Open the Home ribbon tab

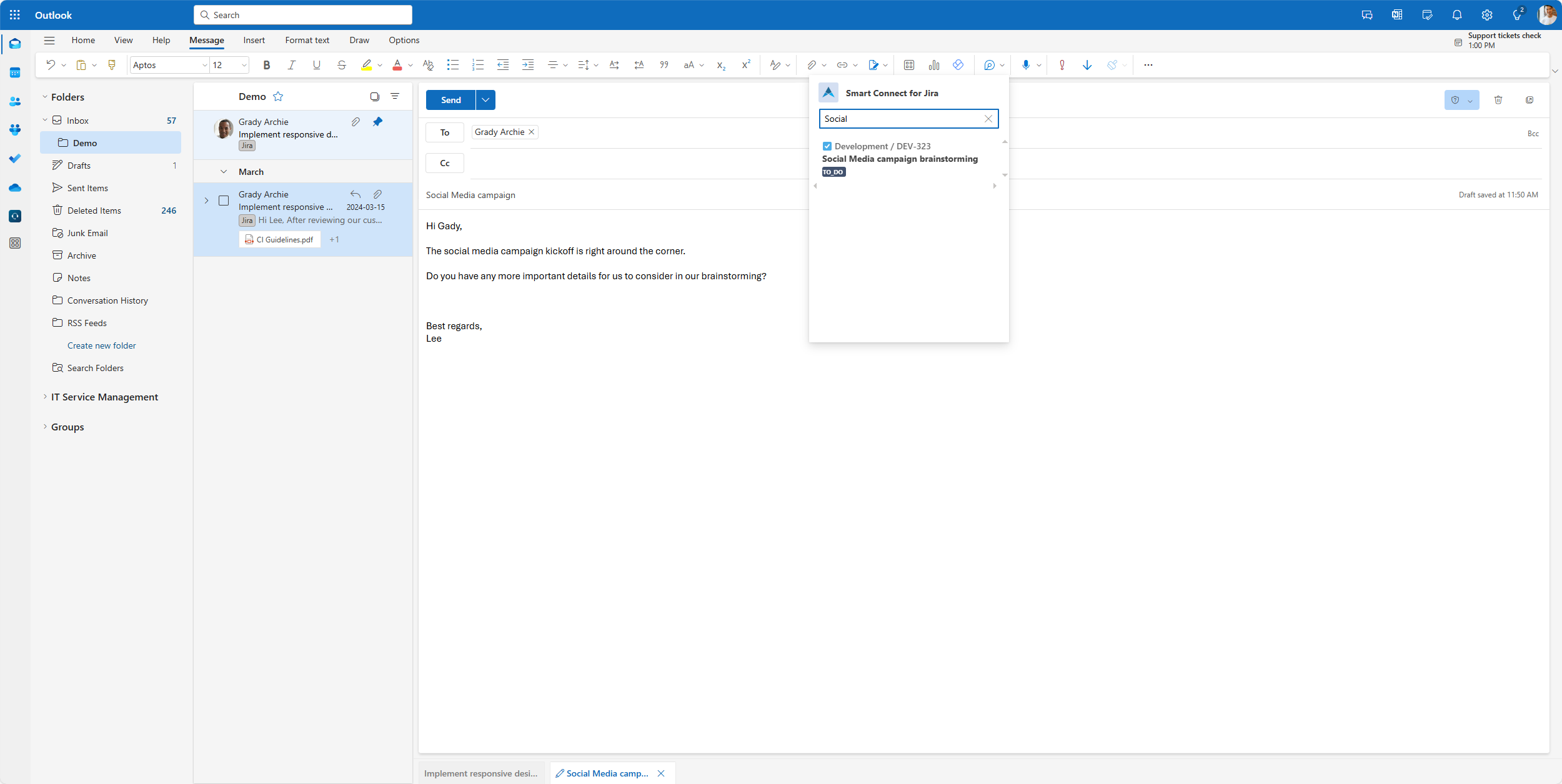(x=83, y=40)
